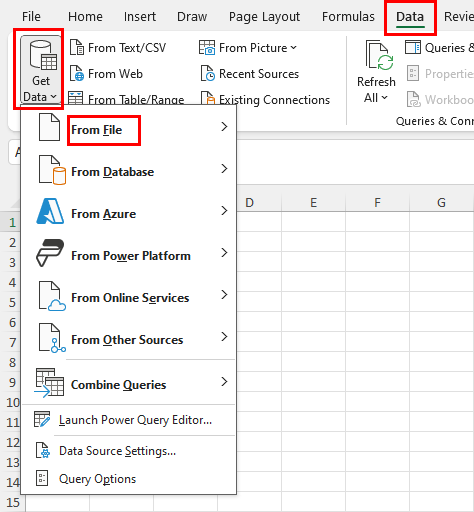Open the Insert ribbon tab
Image resolution: width=474 pixels, height=512 pixels.
pos(140,17)
